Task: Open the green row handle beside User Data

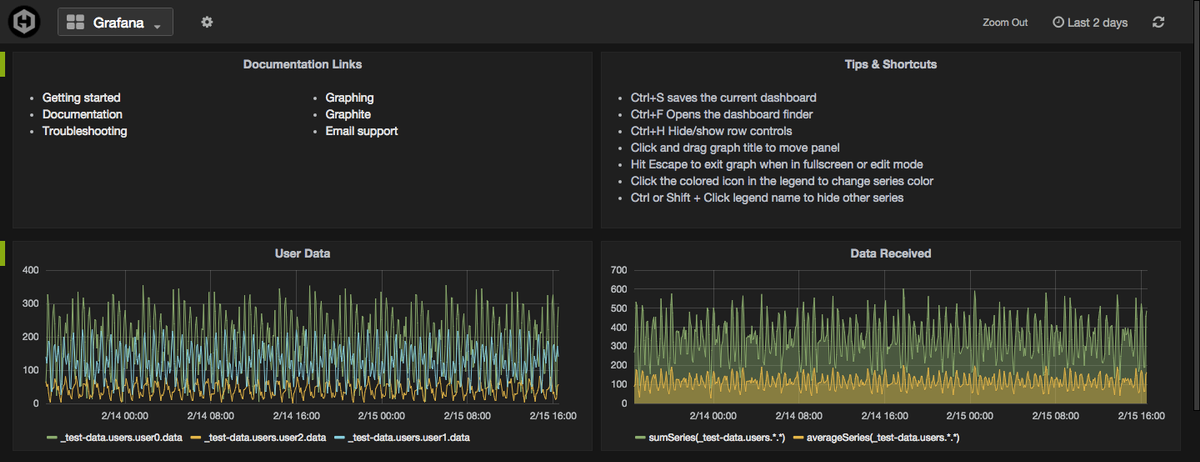Action: 3,253
